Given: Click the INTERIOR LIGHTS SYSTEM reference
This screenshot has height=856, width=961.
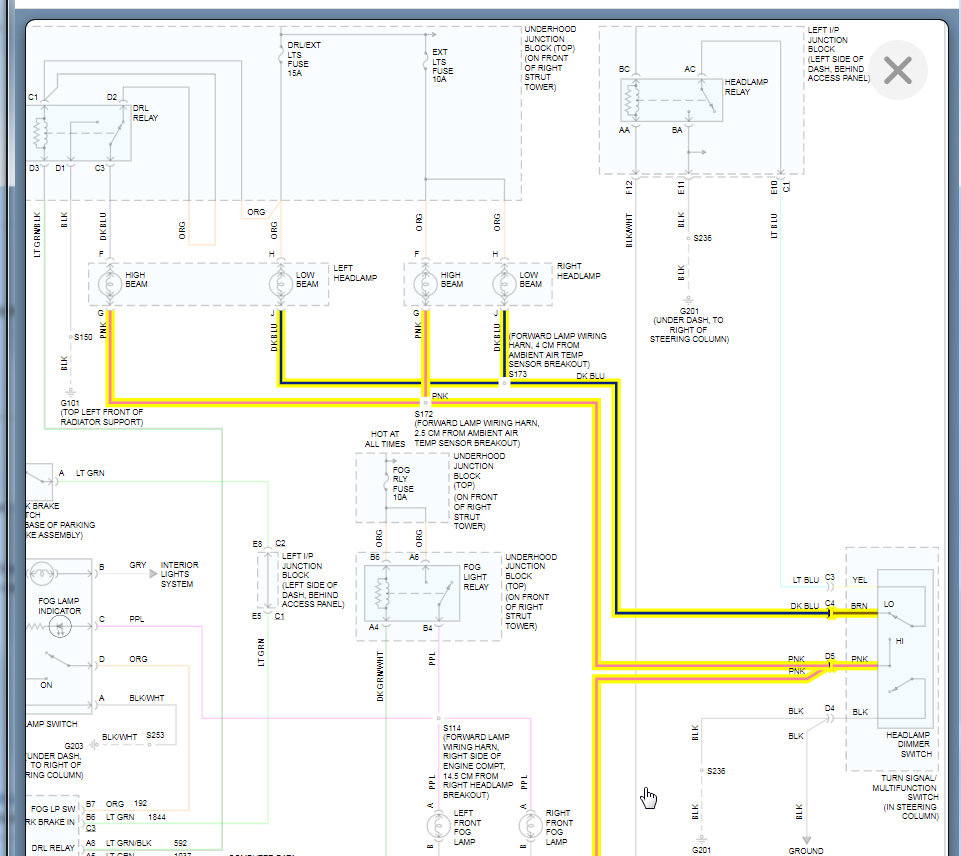Looking at the screenshot, I should [x=179, y=574].
